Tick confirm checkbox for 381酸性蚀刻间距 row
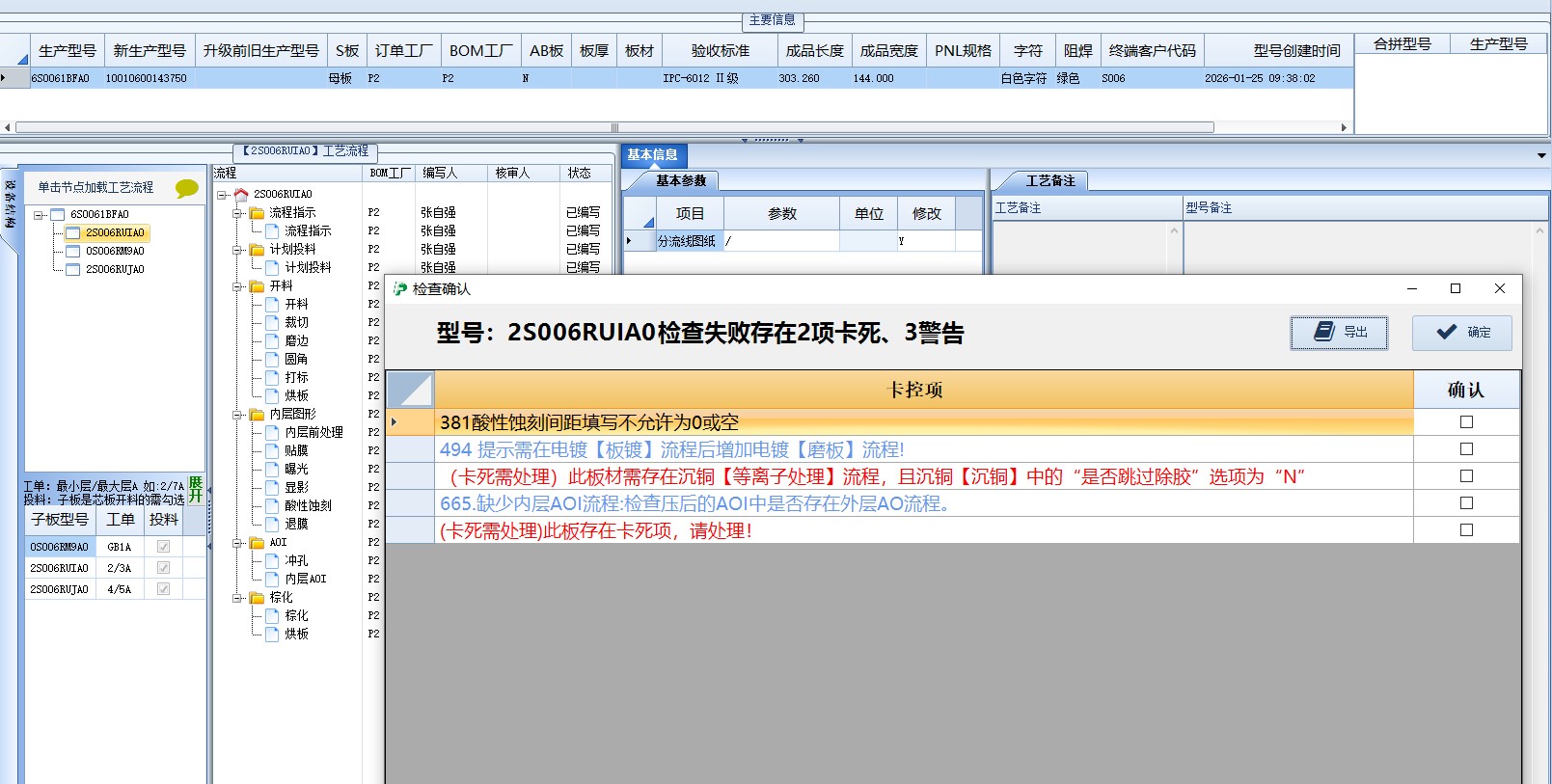1552x784 pixels. [x=1466, y=422]
